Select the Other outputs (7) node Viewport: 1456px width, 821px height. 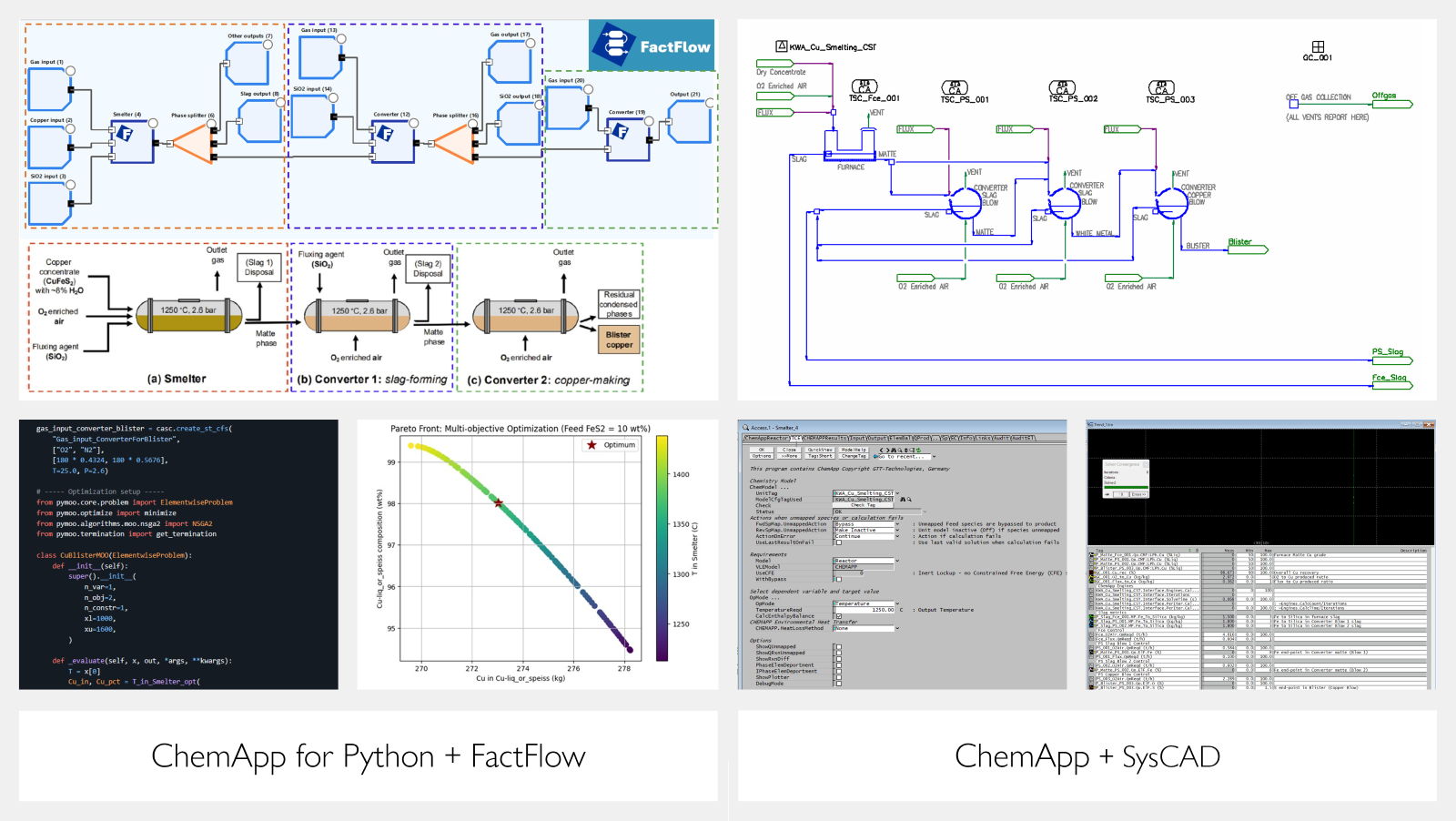[x=247, y=63]
